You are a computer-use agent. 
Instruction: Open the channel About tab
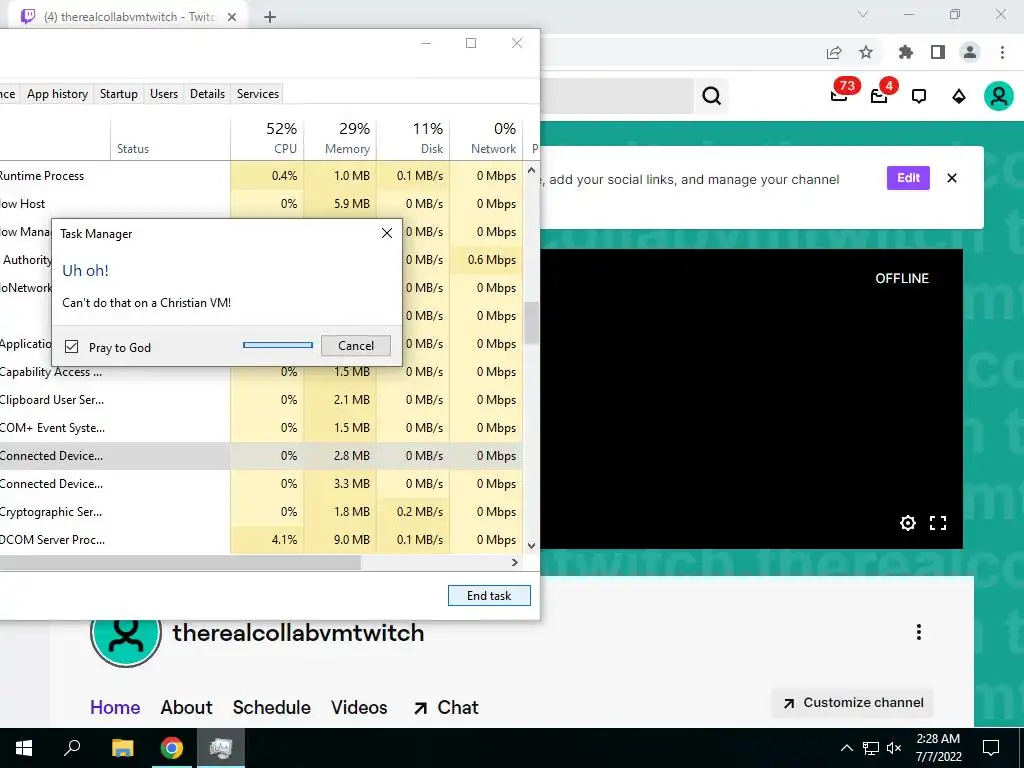187,707
